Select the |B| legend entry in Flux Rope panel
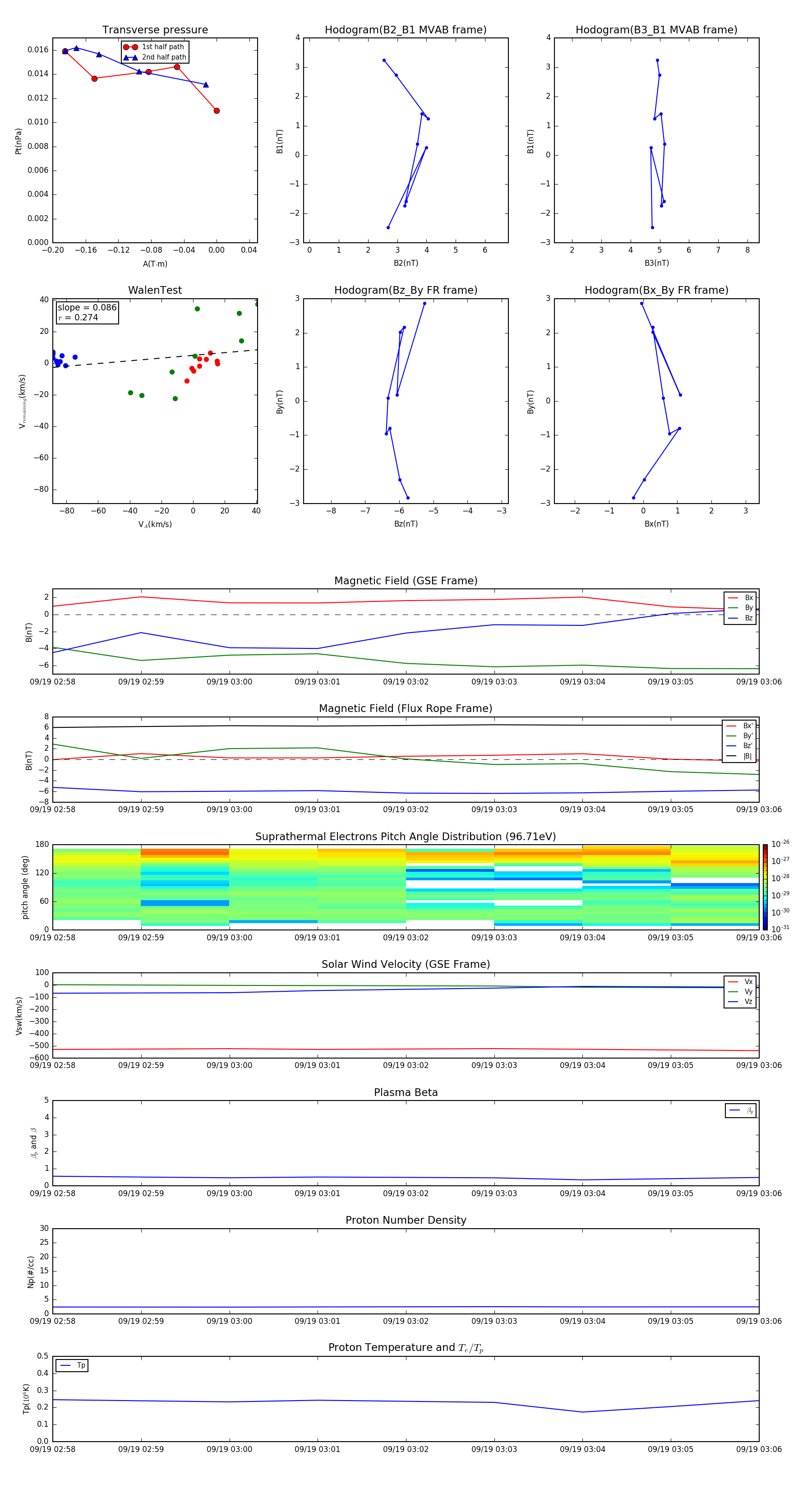This screenshot has width=812, height=1489. click(740, 756)
